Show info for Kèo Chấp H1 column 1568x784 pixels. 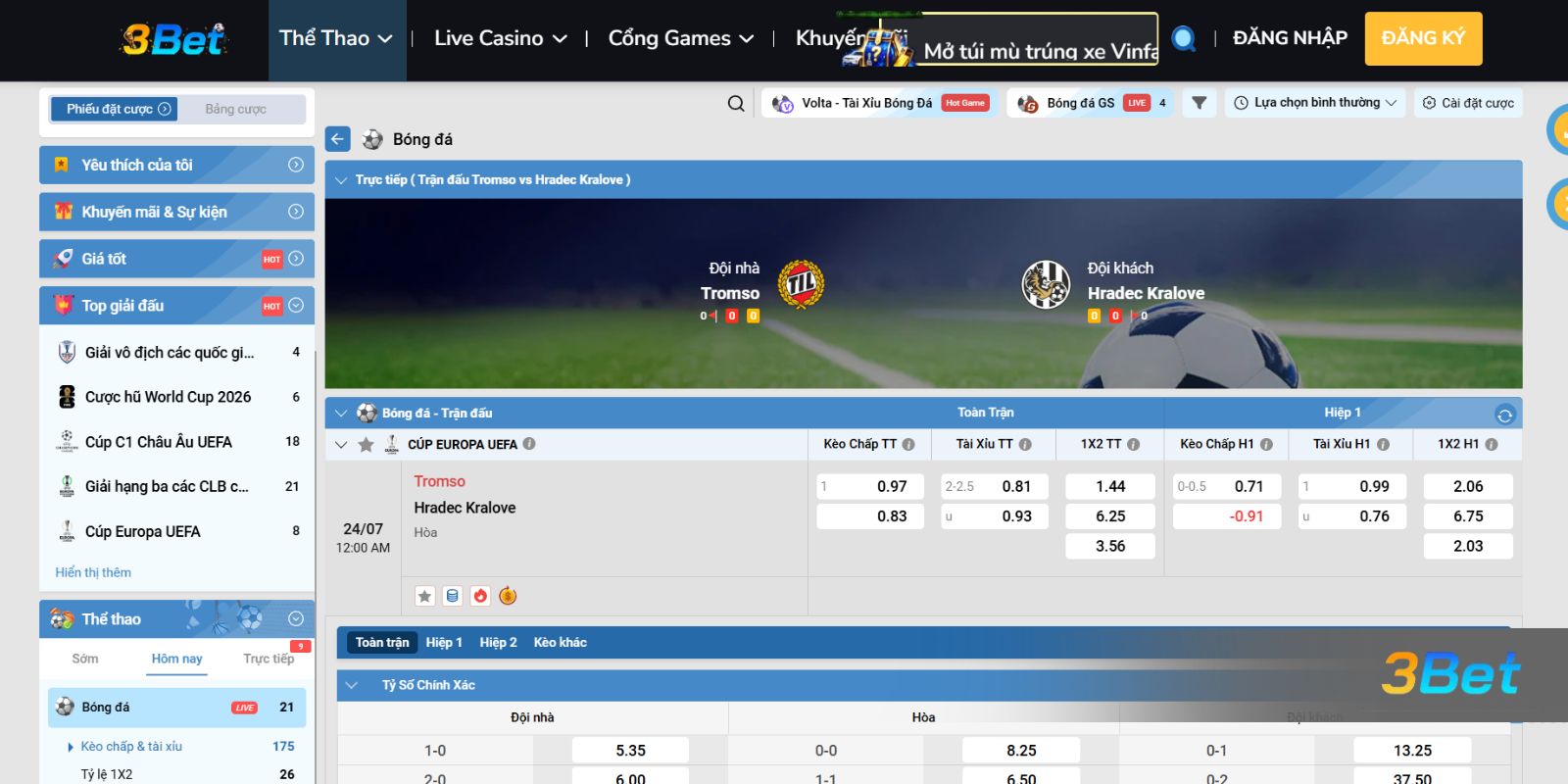(1266, 444)
